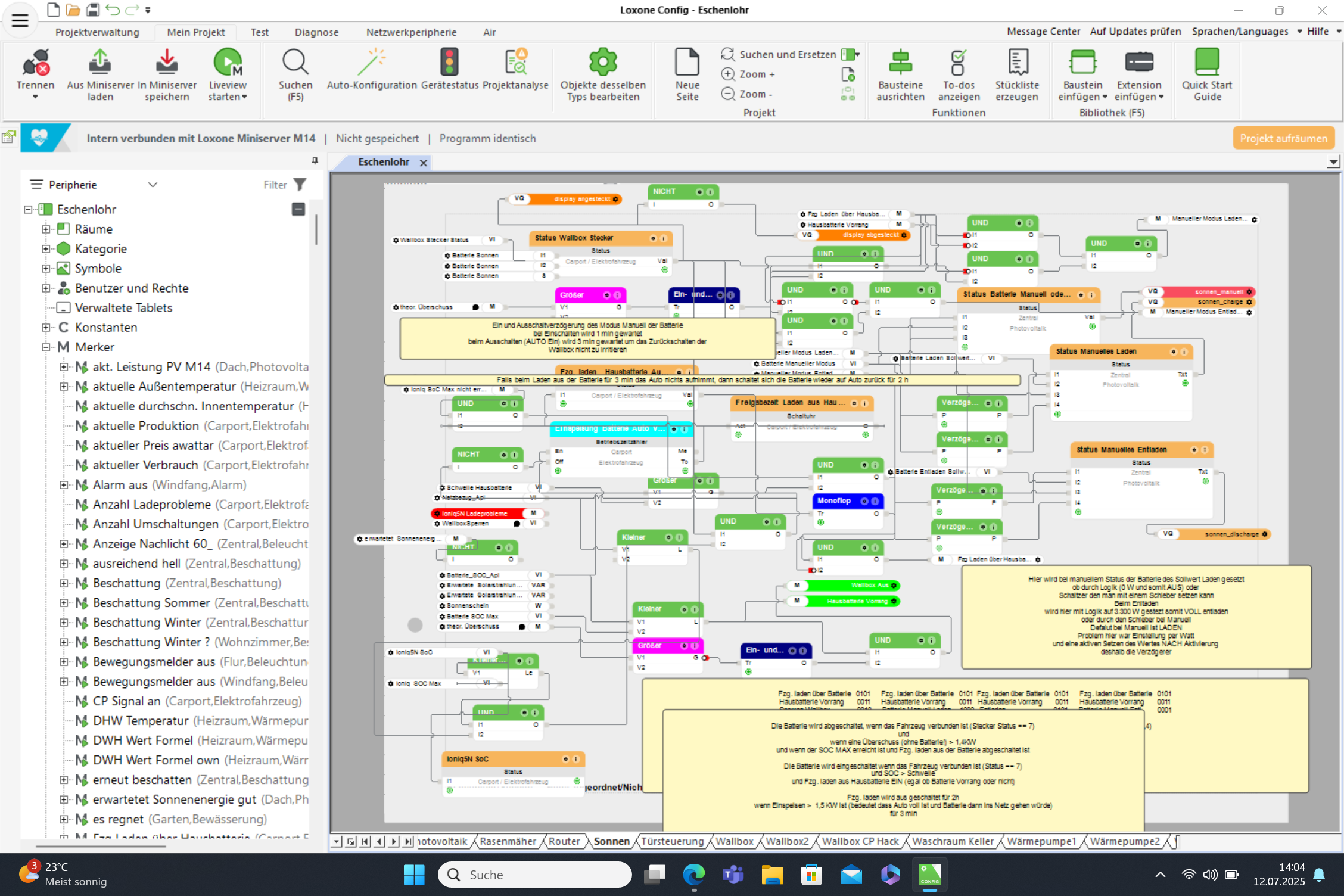
Task: Open the Filter funnel in Peripherie panel
Action: click(x=300, y=185)
